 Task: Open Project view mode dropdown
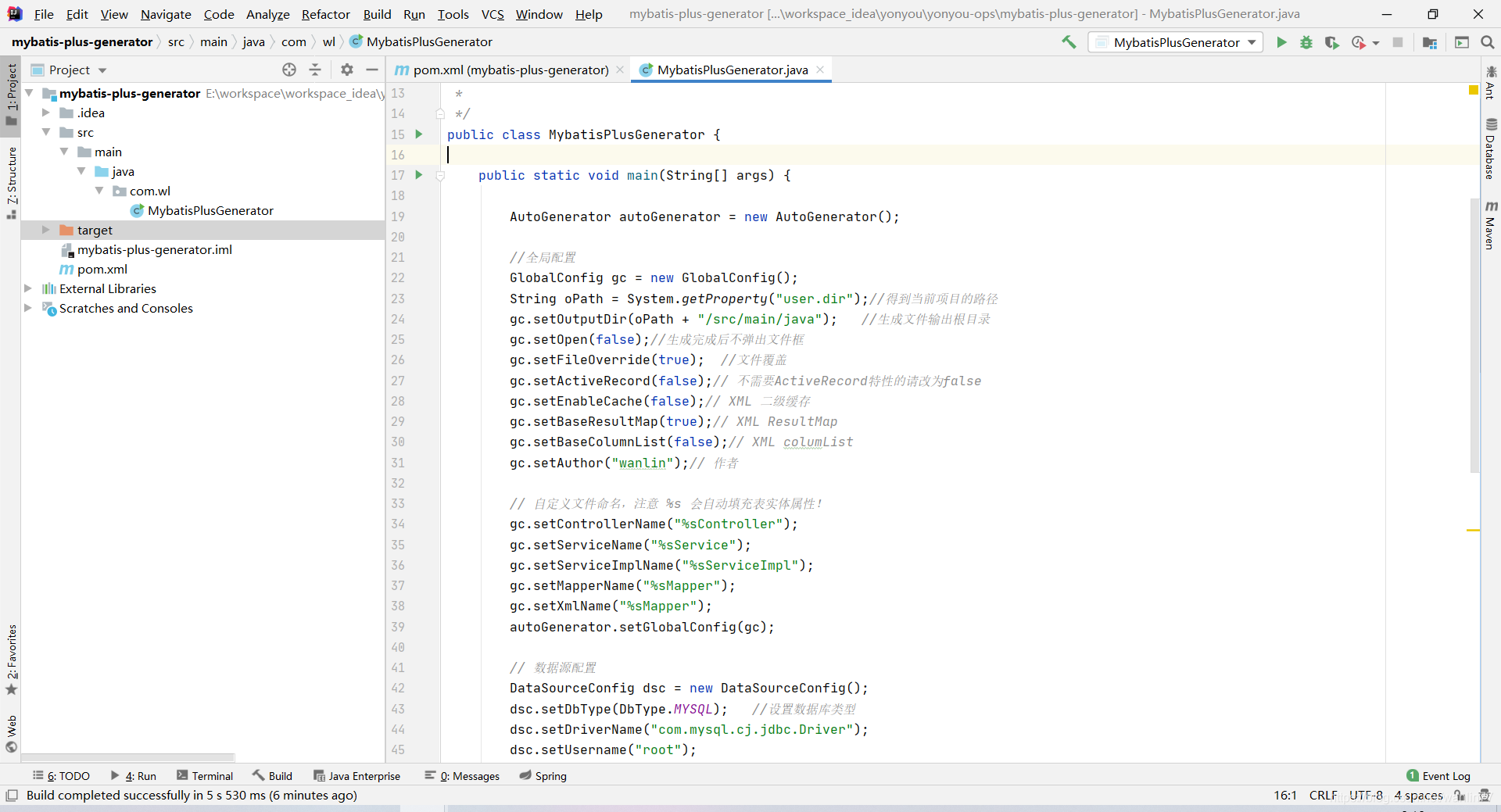[x=102, y=70]
